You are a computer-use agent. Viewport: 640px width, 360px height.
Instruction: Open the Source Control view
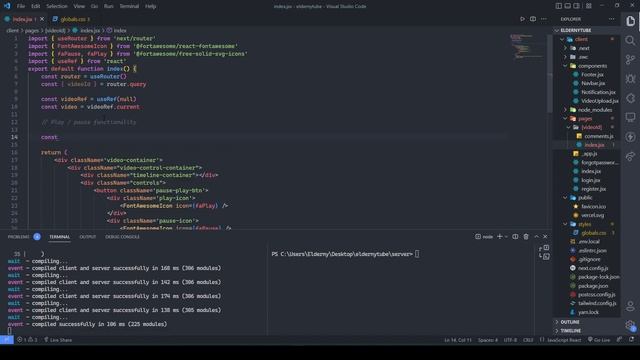tap(630, 60)
